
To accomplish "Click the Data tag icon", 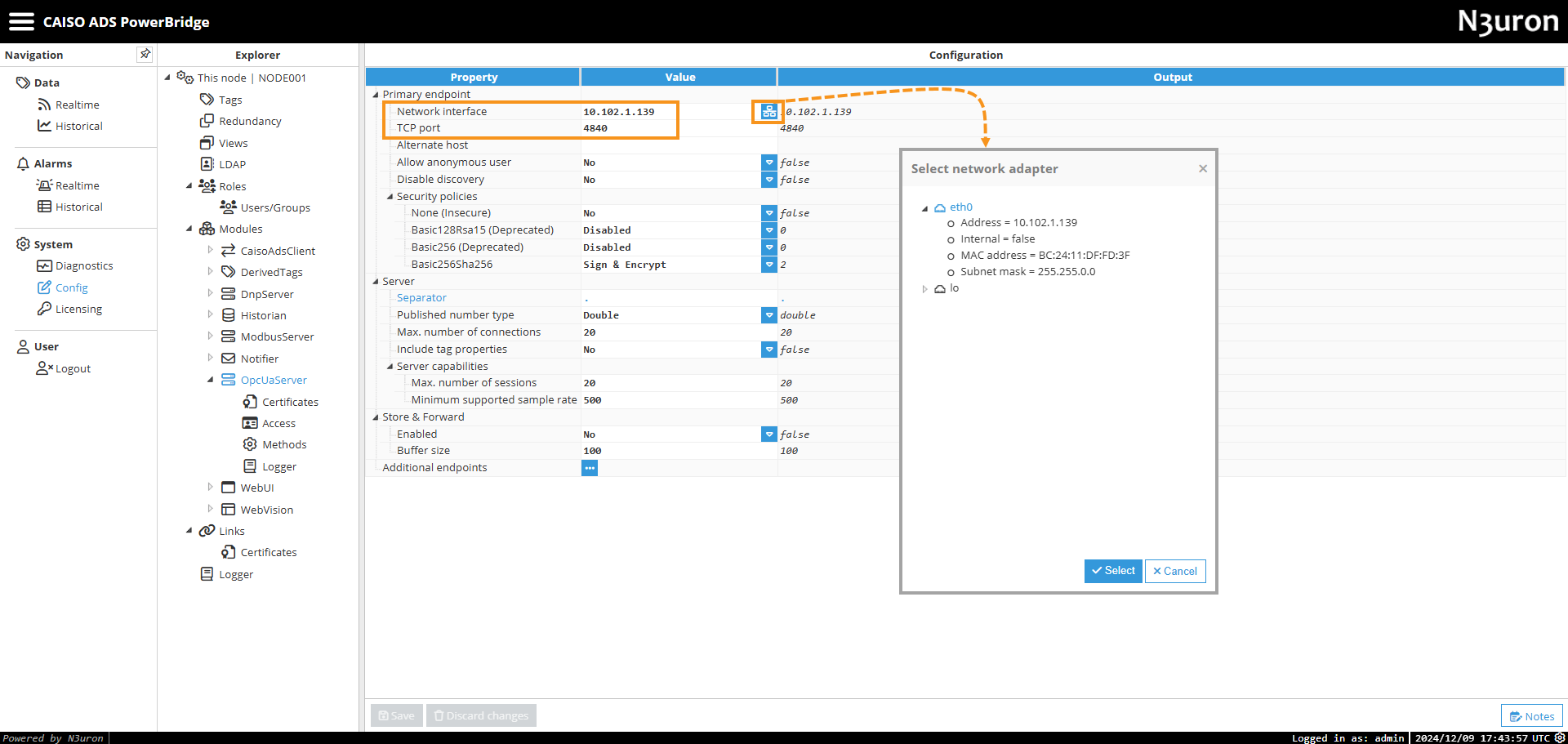I will point(23,82).
